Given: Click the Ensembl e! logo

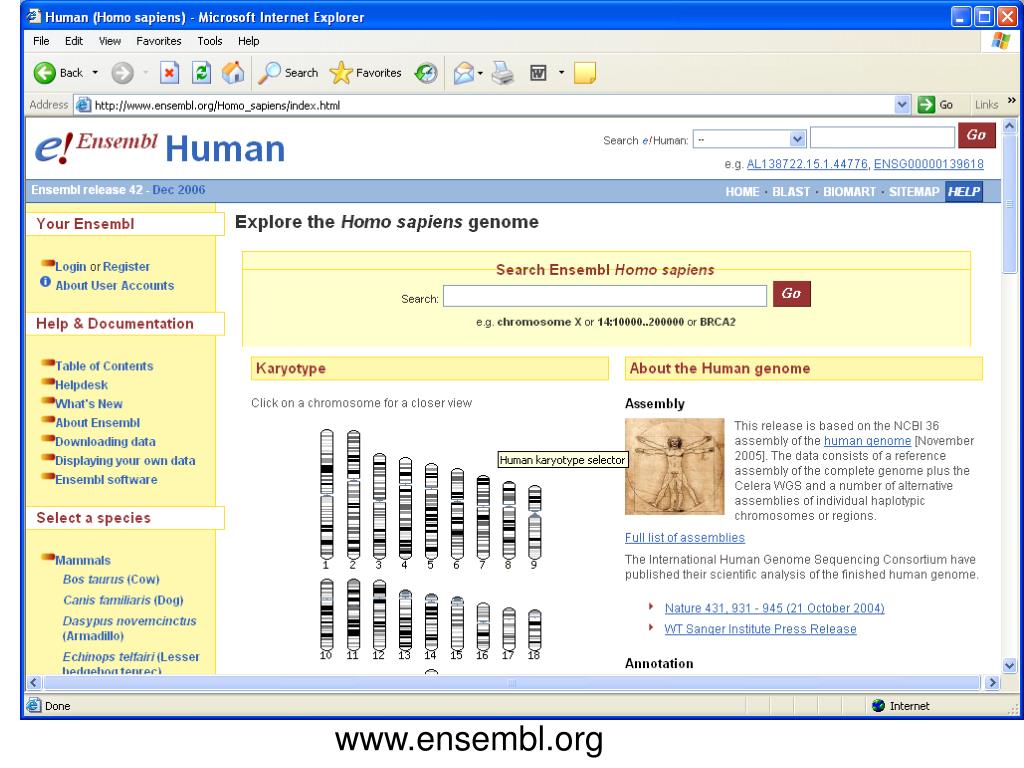Looking at the screenshot, I should pos(97,147).
